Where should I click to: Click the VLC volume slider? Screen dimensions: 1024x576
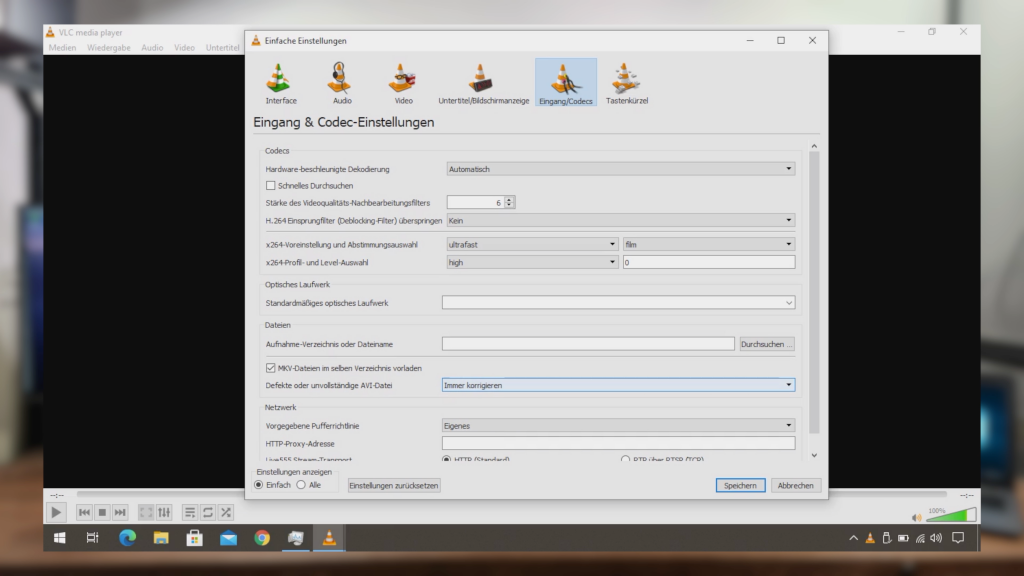950,516
